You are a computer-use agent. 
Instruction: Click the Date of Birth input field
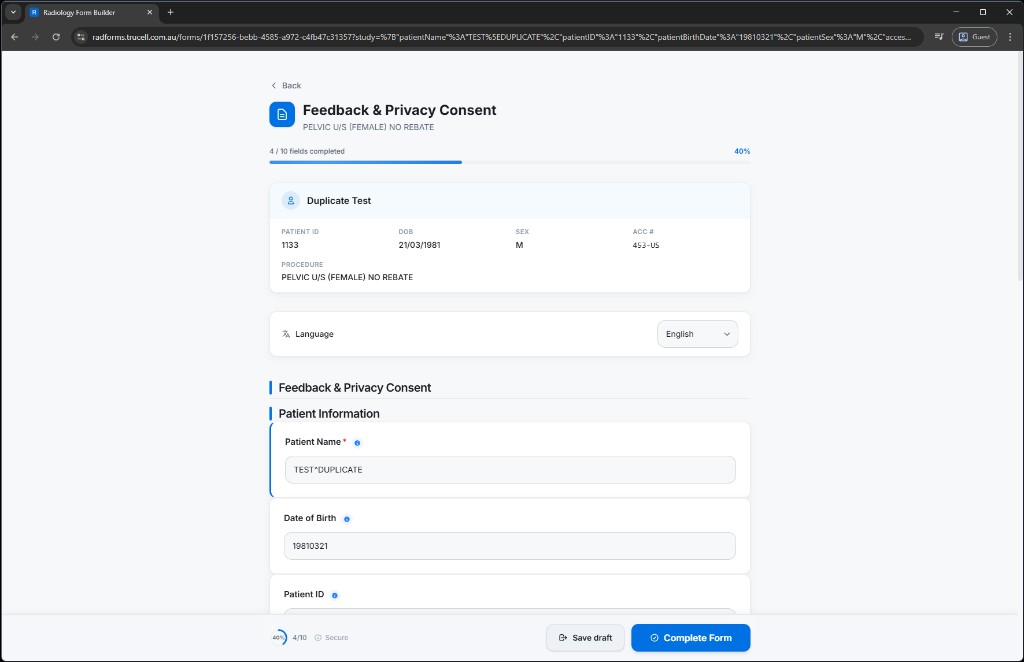(510, 546)
